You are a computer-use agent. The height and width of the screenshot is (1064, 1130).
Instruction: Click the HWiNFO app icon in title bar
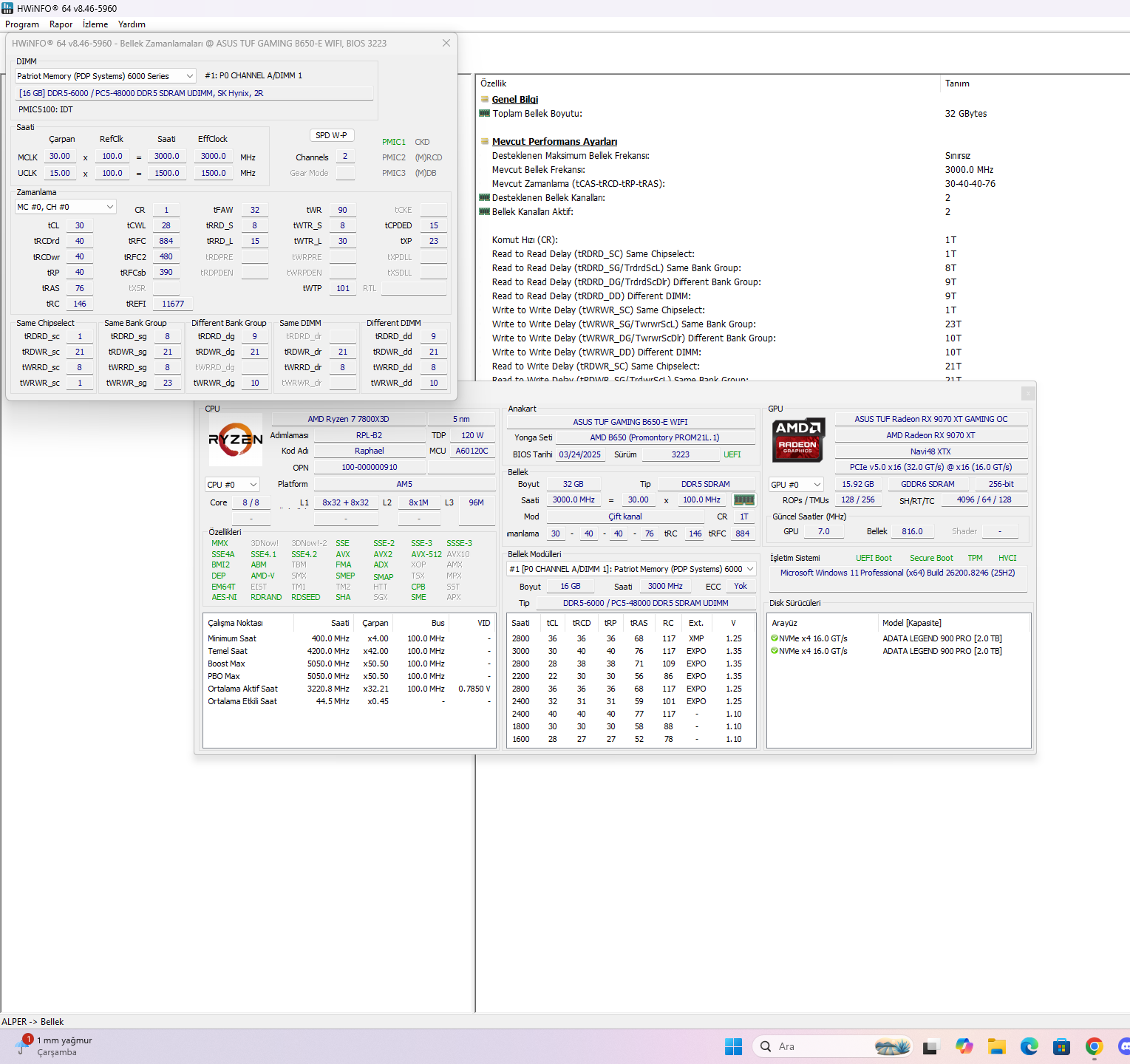7,8
